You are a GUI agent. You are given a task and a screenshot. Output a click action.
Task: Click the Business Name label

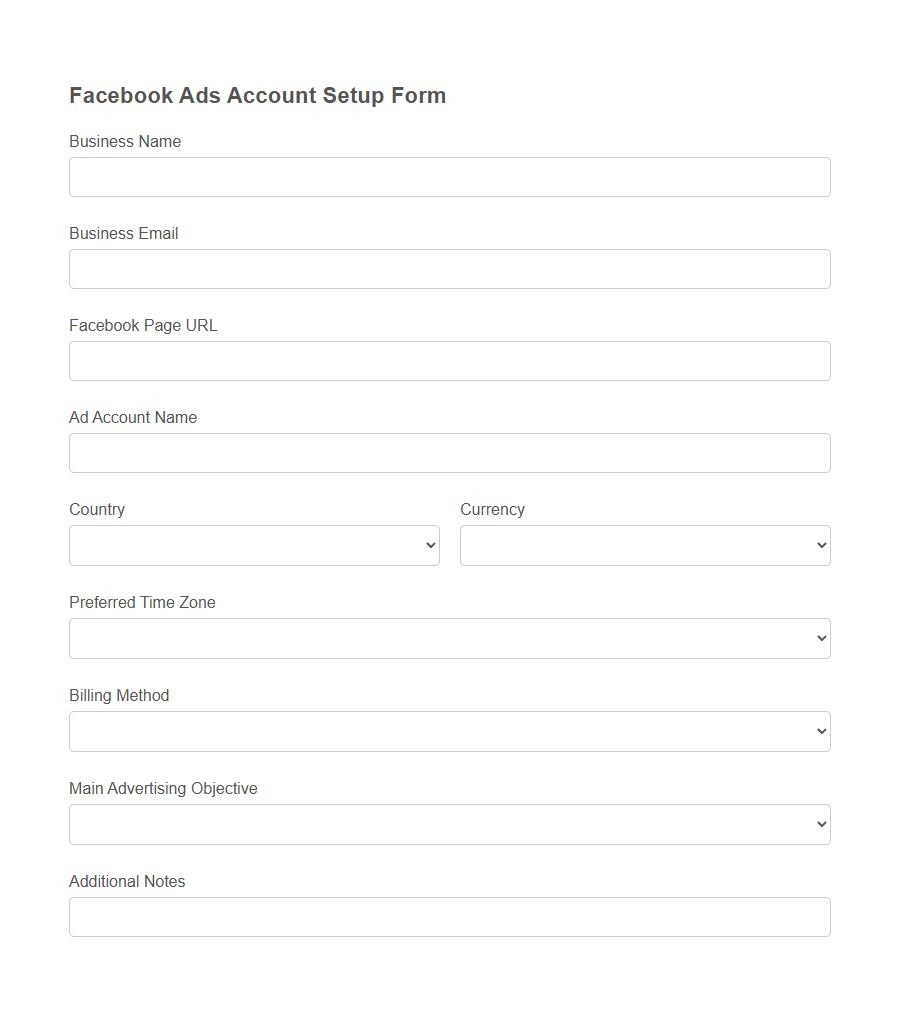(x=124, y=141)
